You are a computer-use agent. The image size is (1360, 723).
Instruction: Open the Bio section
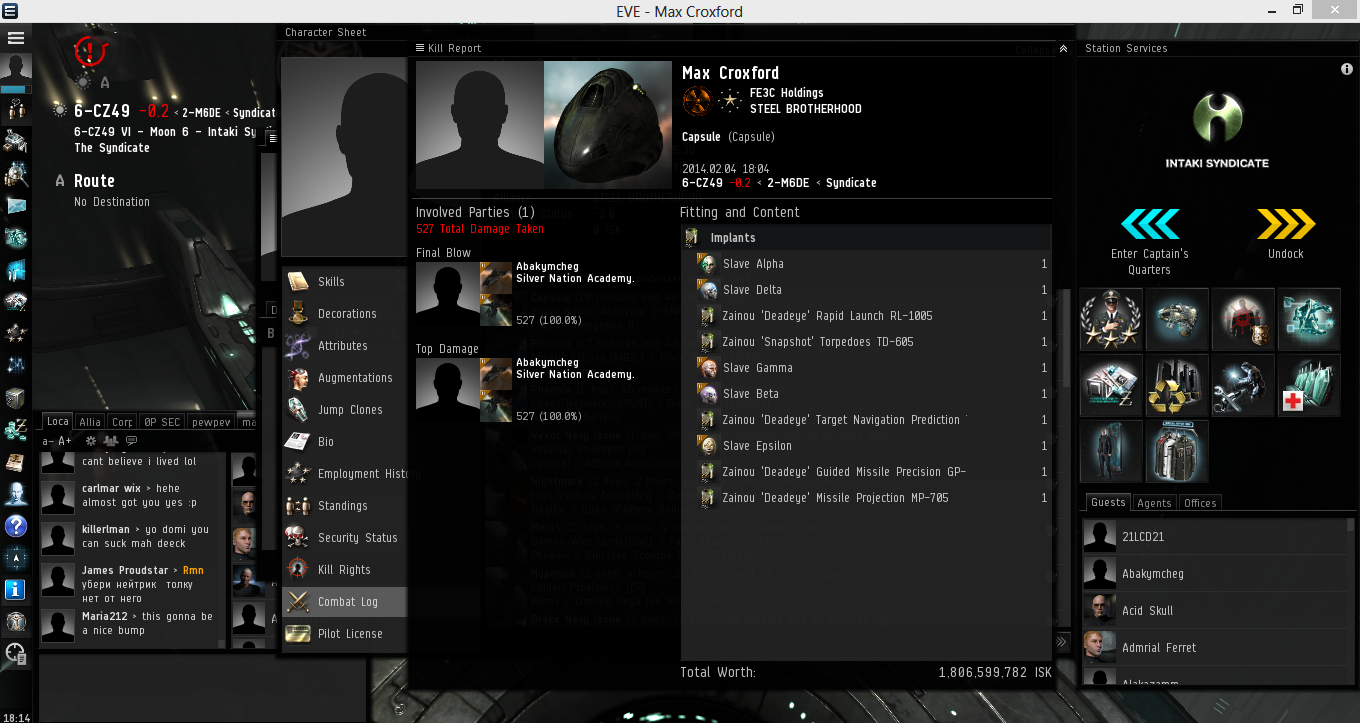344,442
